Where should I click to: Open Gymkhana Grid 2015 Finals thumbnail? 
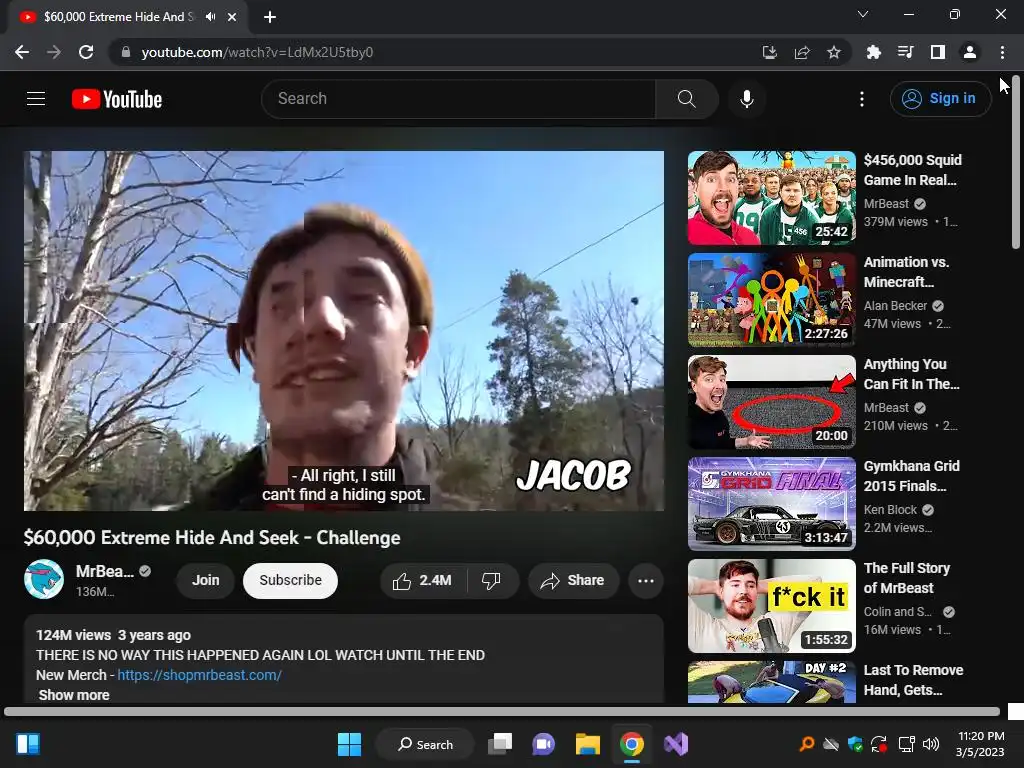click(x=772, y=504)
